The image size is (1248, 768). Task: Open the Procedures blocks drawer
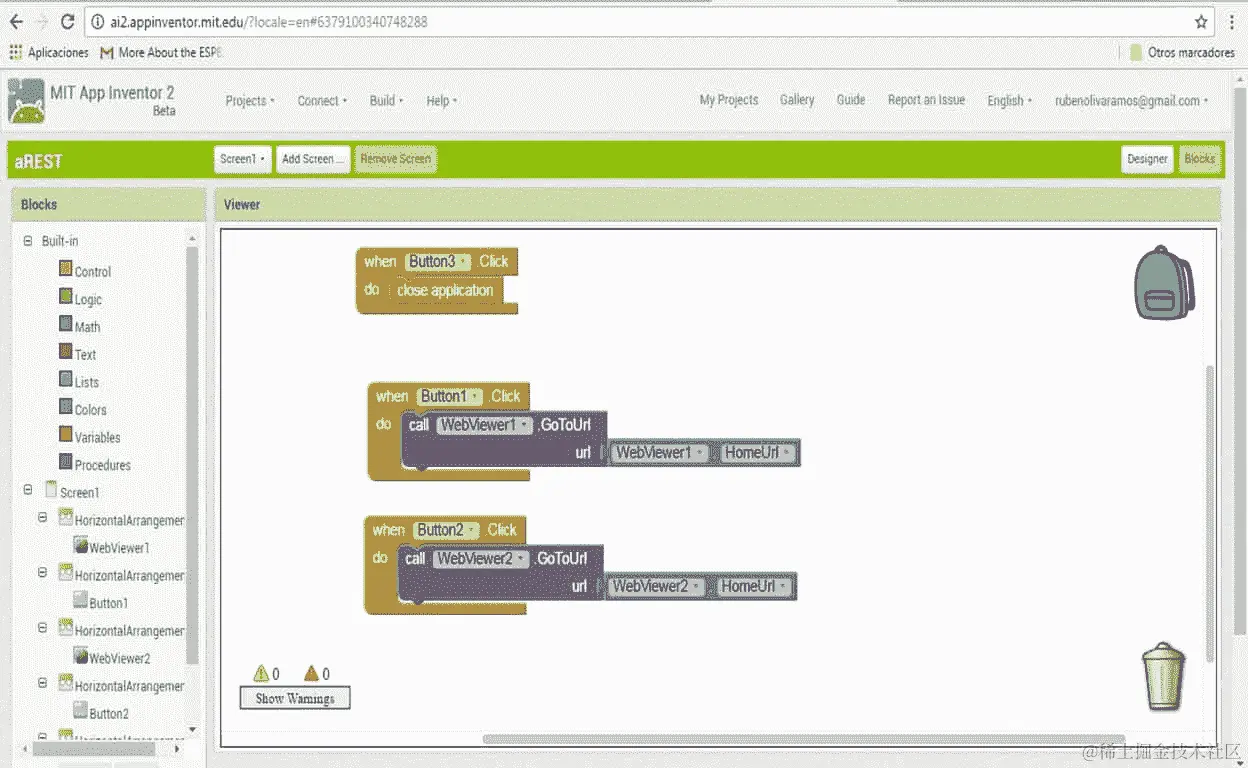coord(102,464)
